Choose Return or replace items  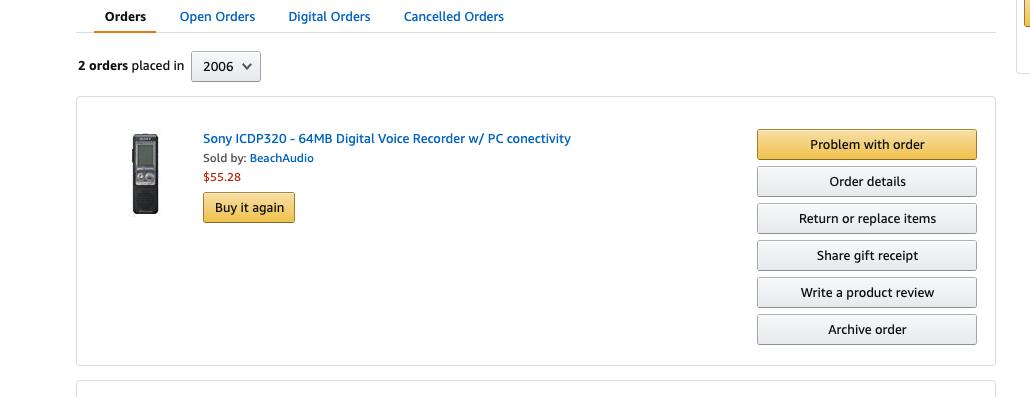[867, 218]
